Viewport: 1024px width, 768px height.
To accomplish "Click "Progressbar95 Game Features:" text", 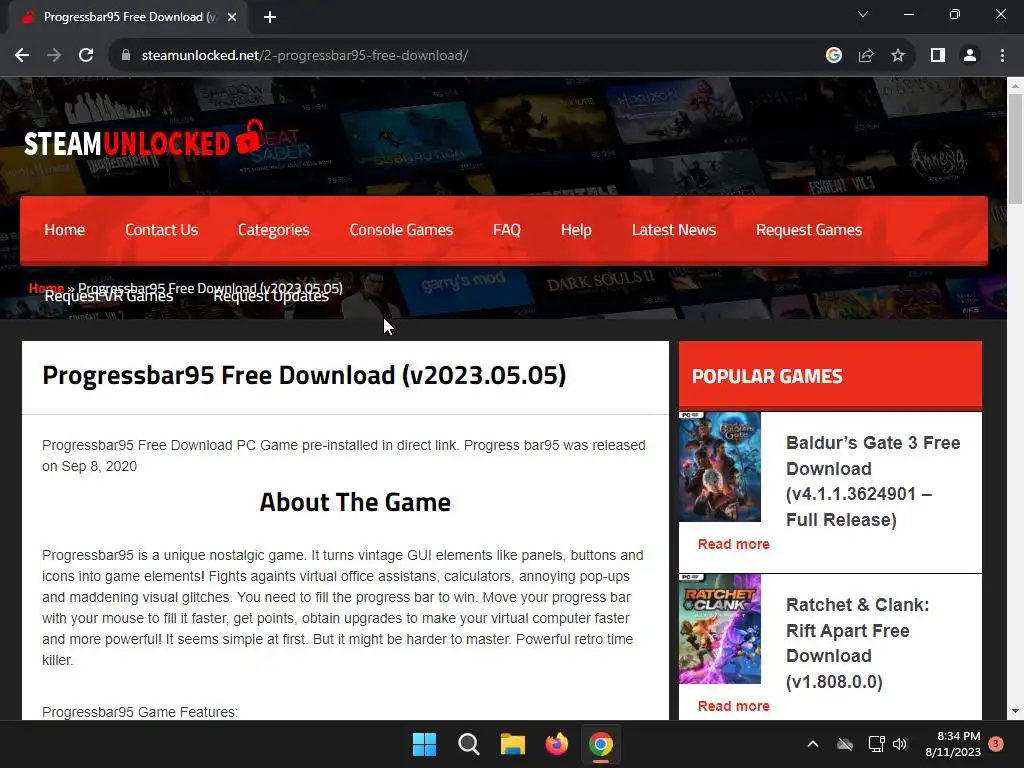I will (x=140, y=712).
